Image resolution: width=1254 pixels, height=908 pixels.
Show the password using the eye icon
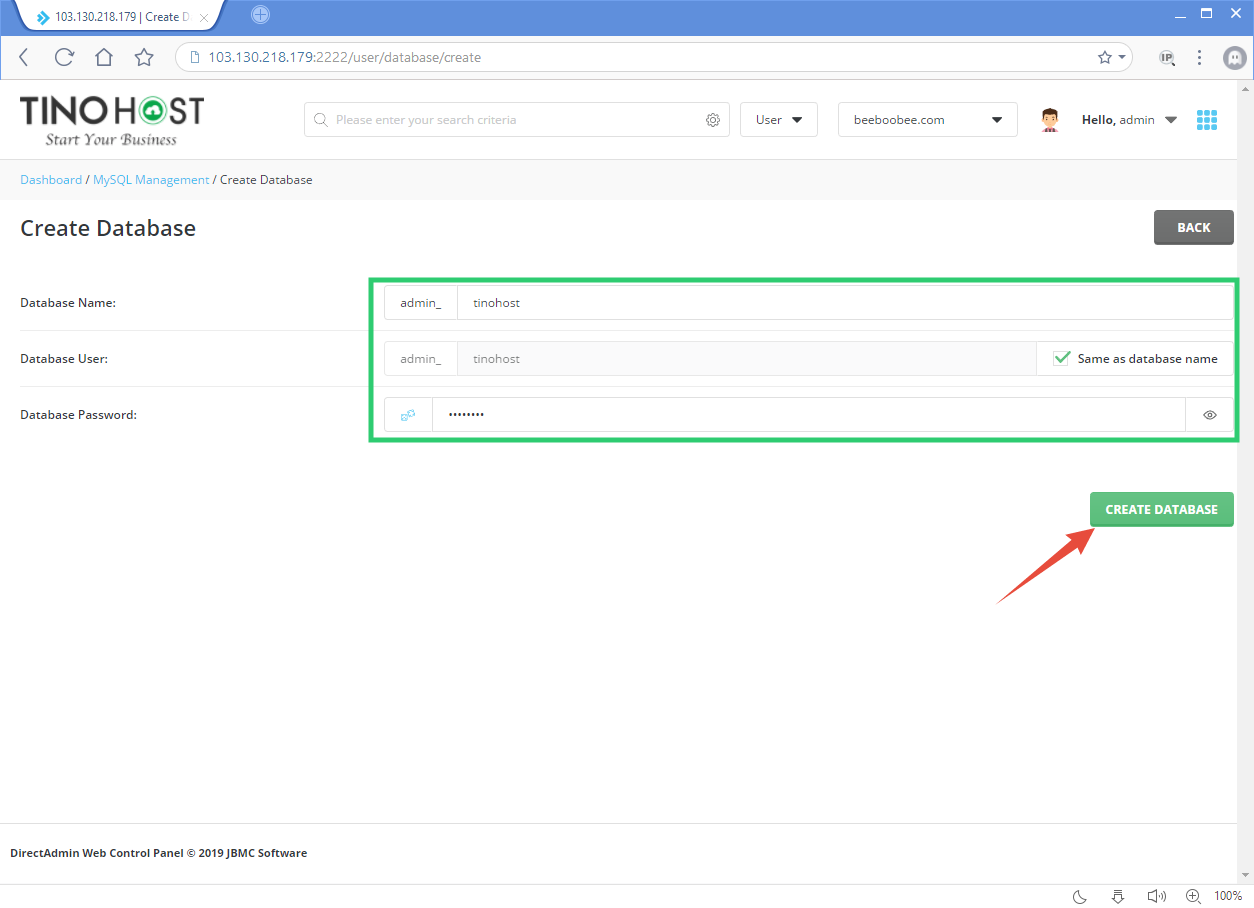[x=1209, y=414]
